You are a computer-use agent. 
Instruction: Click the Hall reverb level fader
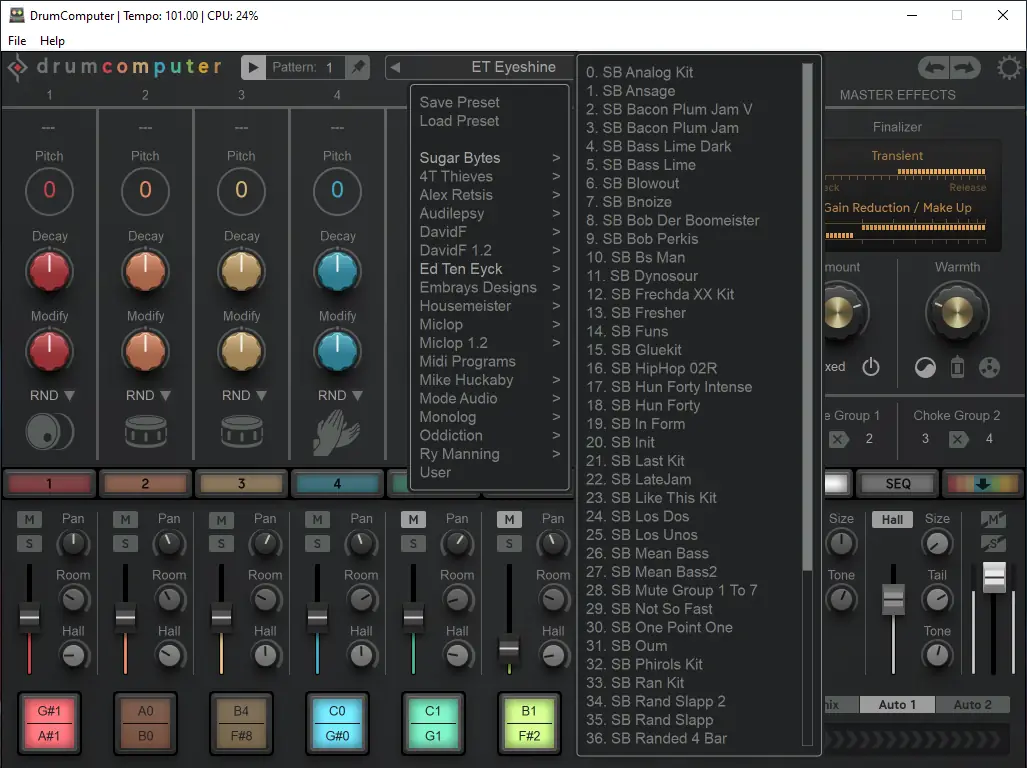pyautogui.click(x=893, y=598)
